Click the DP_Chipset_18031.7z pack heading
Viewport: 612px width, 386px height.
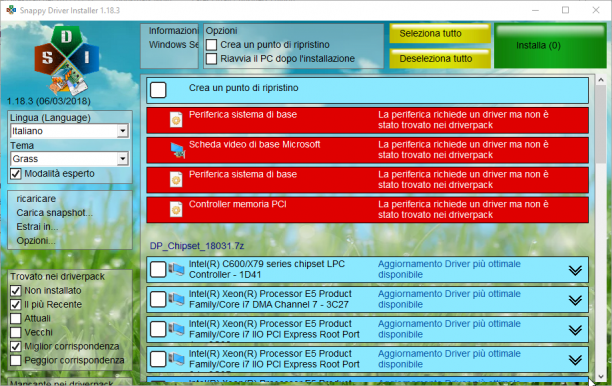point(197,246)
